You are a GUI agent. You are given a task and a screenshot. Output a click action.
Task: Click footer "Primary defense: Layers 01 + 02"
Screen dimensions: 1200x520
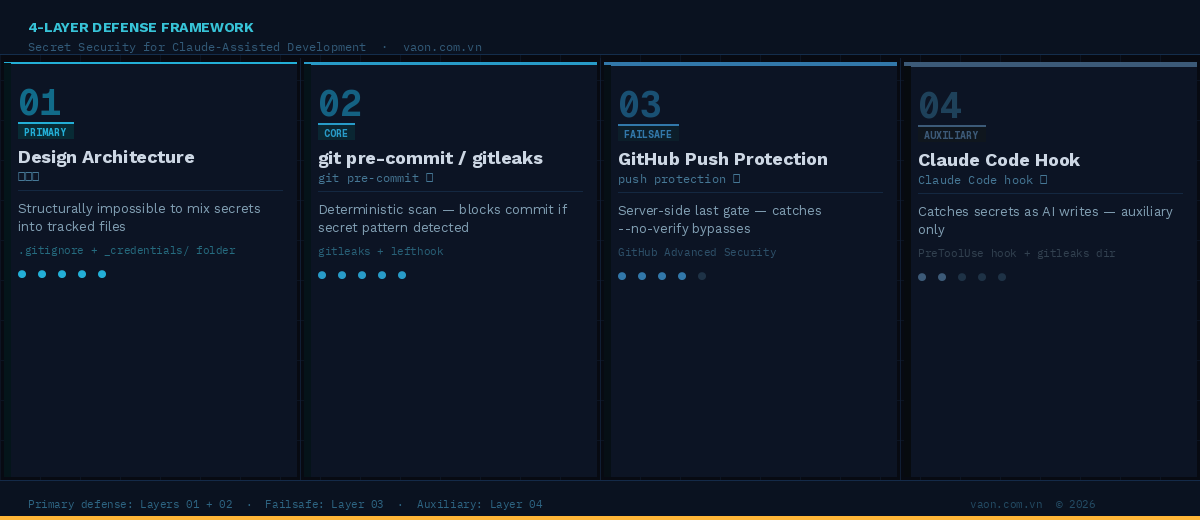pos(130,504)
